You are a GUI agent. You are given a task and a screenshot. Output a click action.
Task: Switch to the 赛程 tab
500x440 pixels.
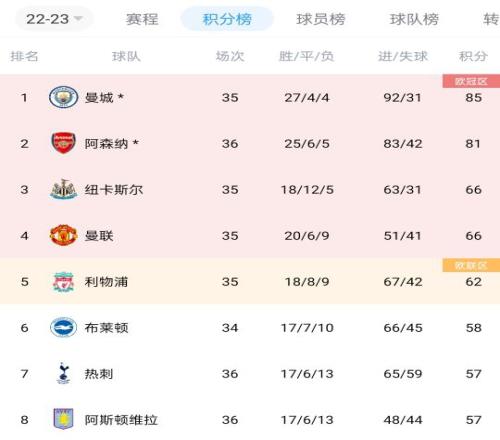pos(142,19)
